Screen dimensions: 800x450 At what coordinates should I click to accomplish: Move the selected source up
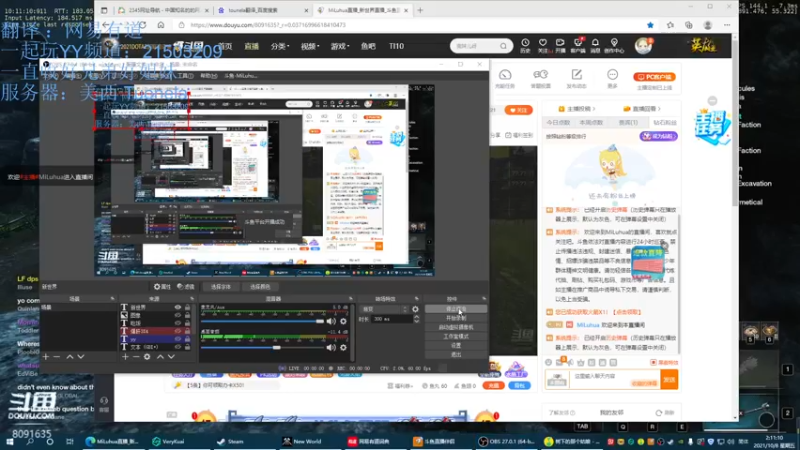160,357
